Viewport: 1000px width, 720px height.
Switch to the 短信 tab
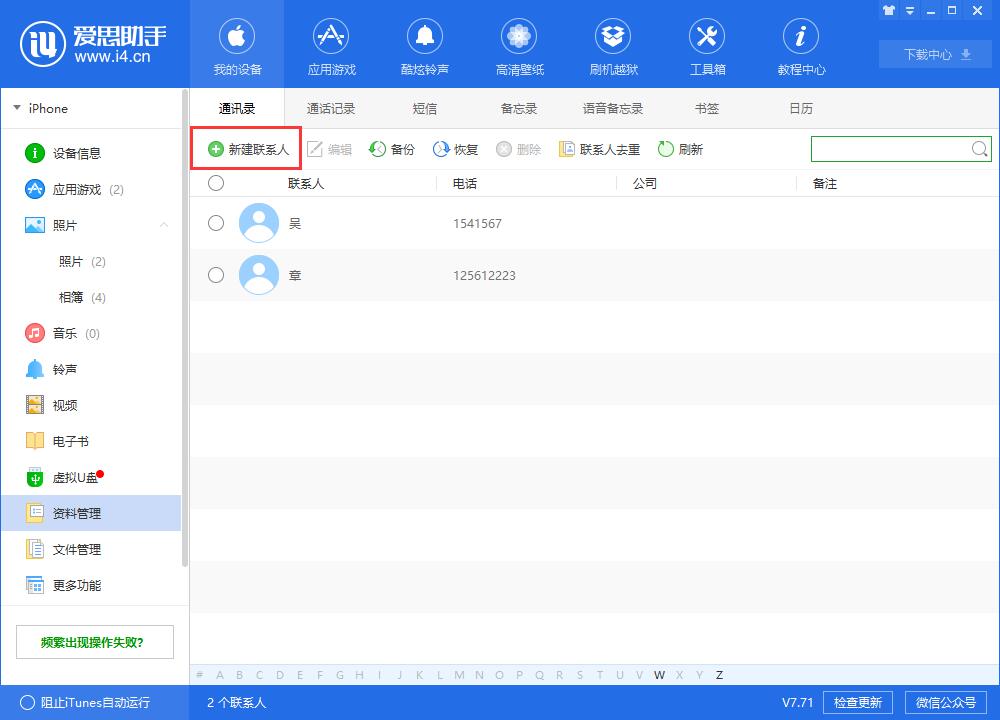pyautogui.click(x=424, y=108)
